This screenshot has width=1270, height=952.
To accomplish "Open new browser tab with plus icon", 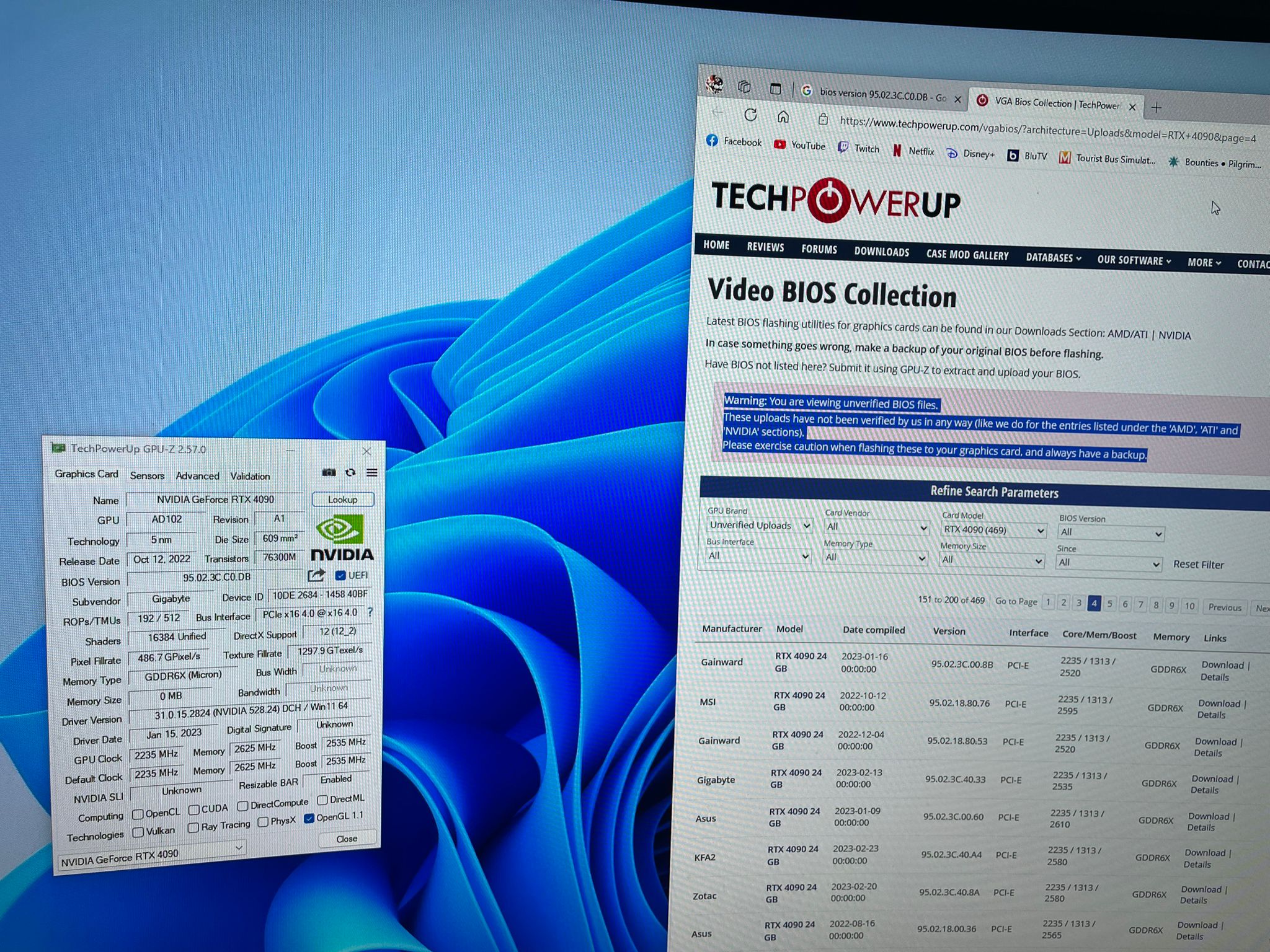I will (1157, 108).
